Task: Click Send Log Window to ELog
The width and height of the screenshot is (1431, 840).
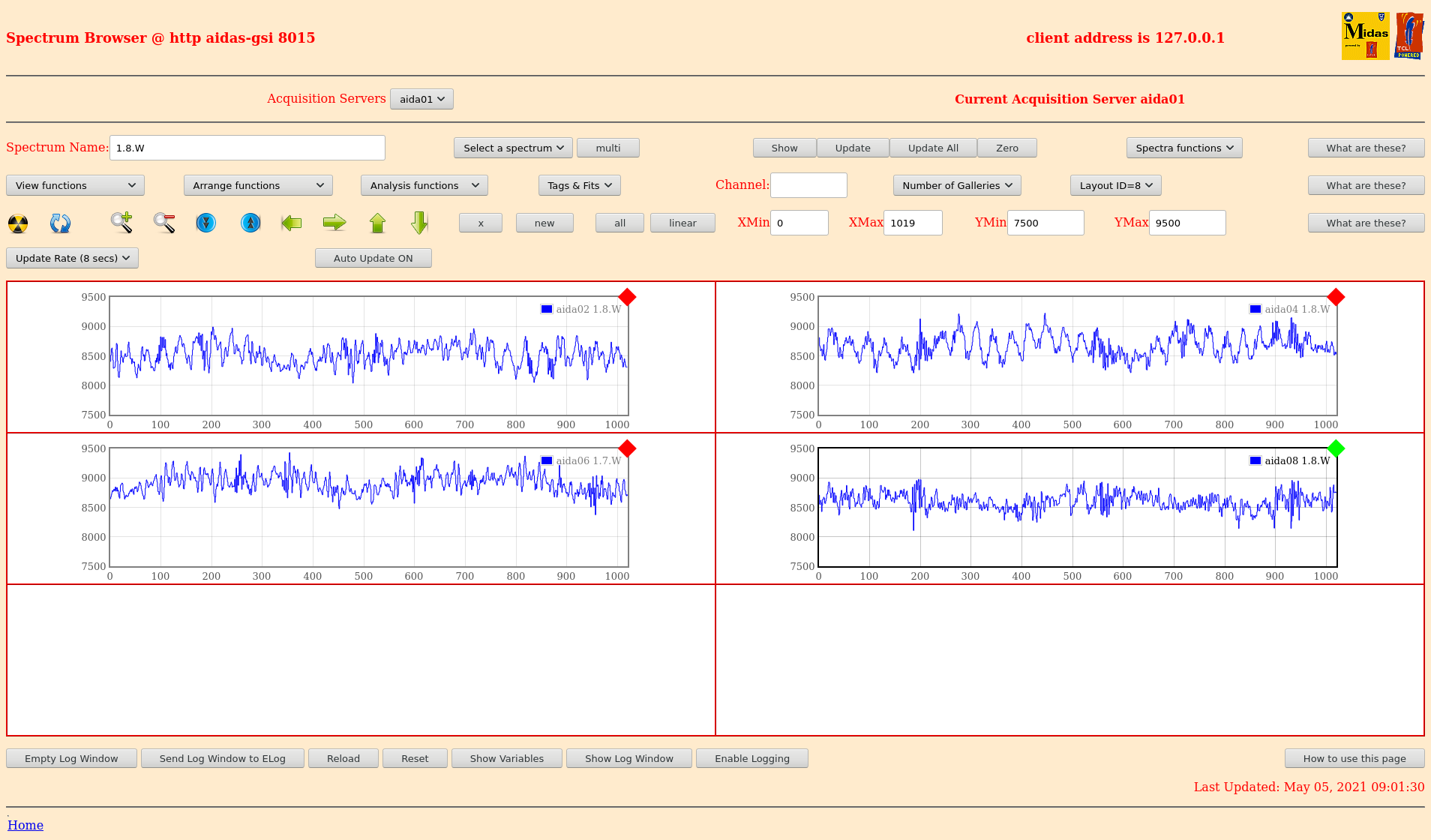Action: [223, 758]
